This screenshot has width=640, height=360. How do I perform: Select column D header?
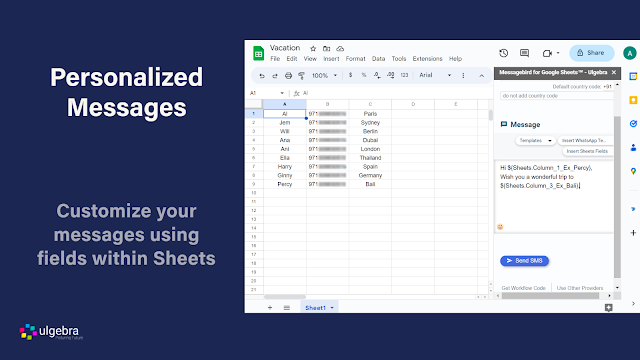[413, 104]
